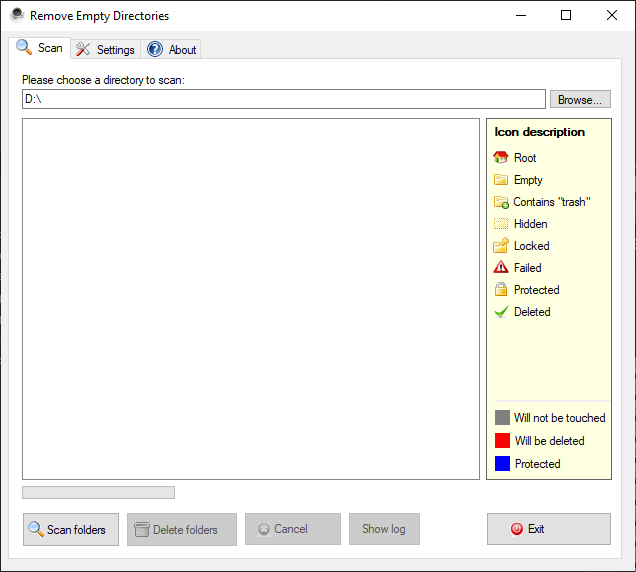Click the red Will be deleted swatch
The width and height of the screenshot is (636, 572).
502,441
